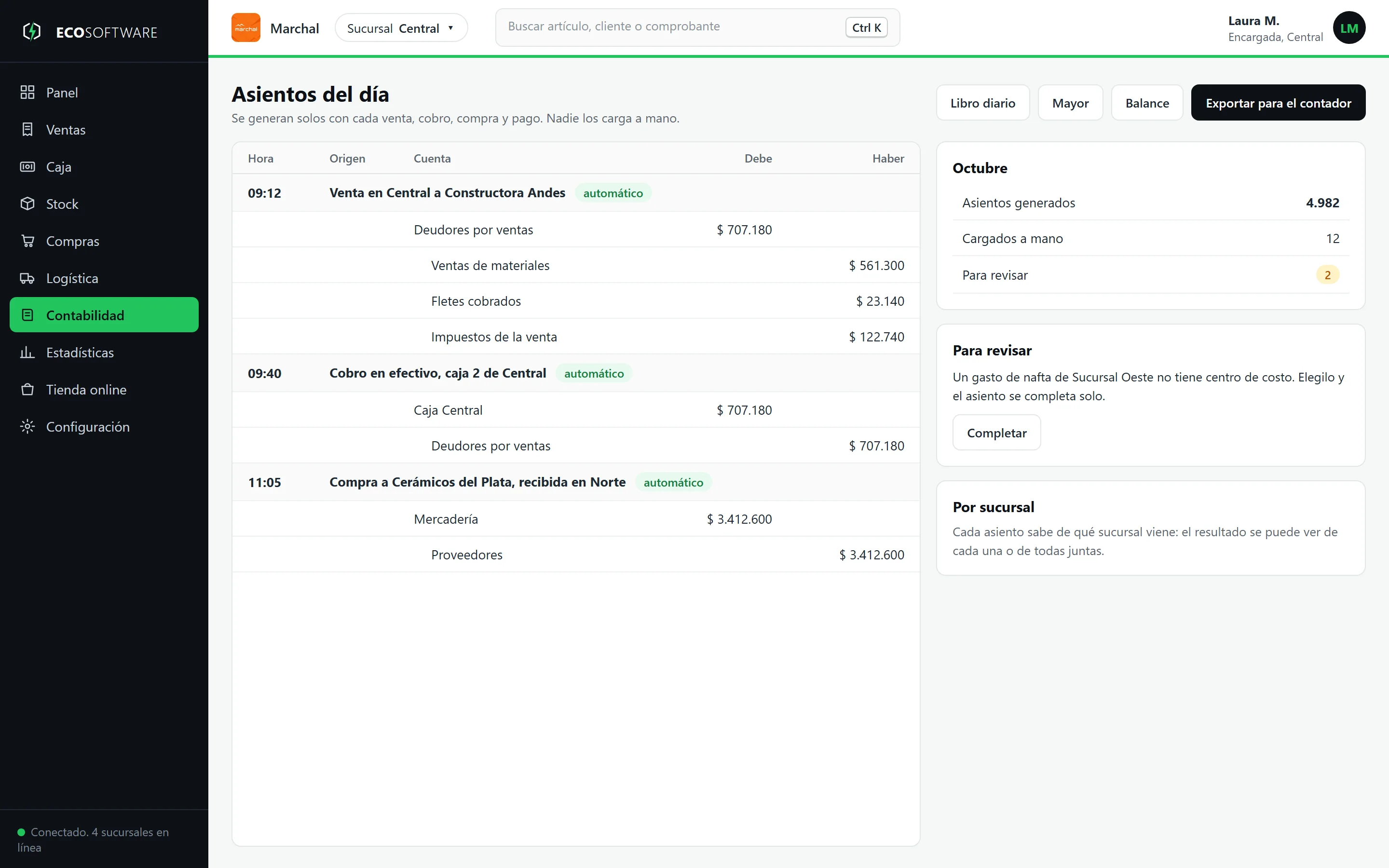The width and height of the screenshot is (1389, 868).
Task: Open the Mayor view
Action: (1071, 103)
